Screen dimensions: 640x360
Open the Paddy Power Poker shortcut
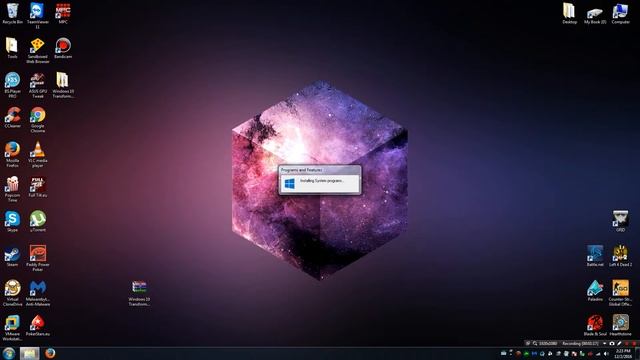[38, 258]
